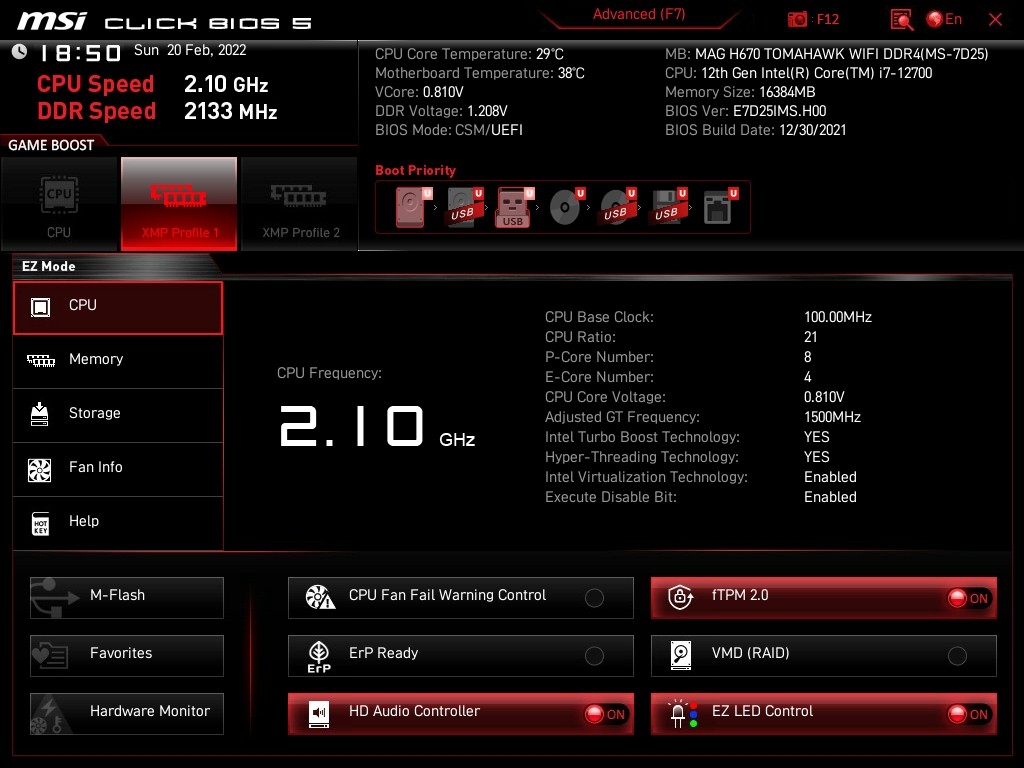This screenshot has width=1024, height=768.
Task: Click the optical disc boot device icon
Action: coord(565,208)
